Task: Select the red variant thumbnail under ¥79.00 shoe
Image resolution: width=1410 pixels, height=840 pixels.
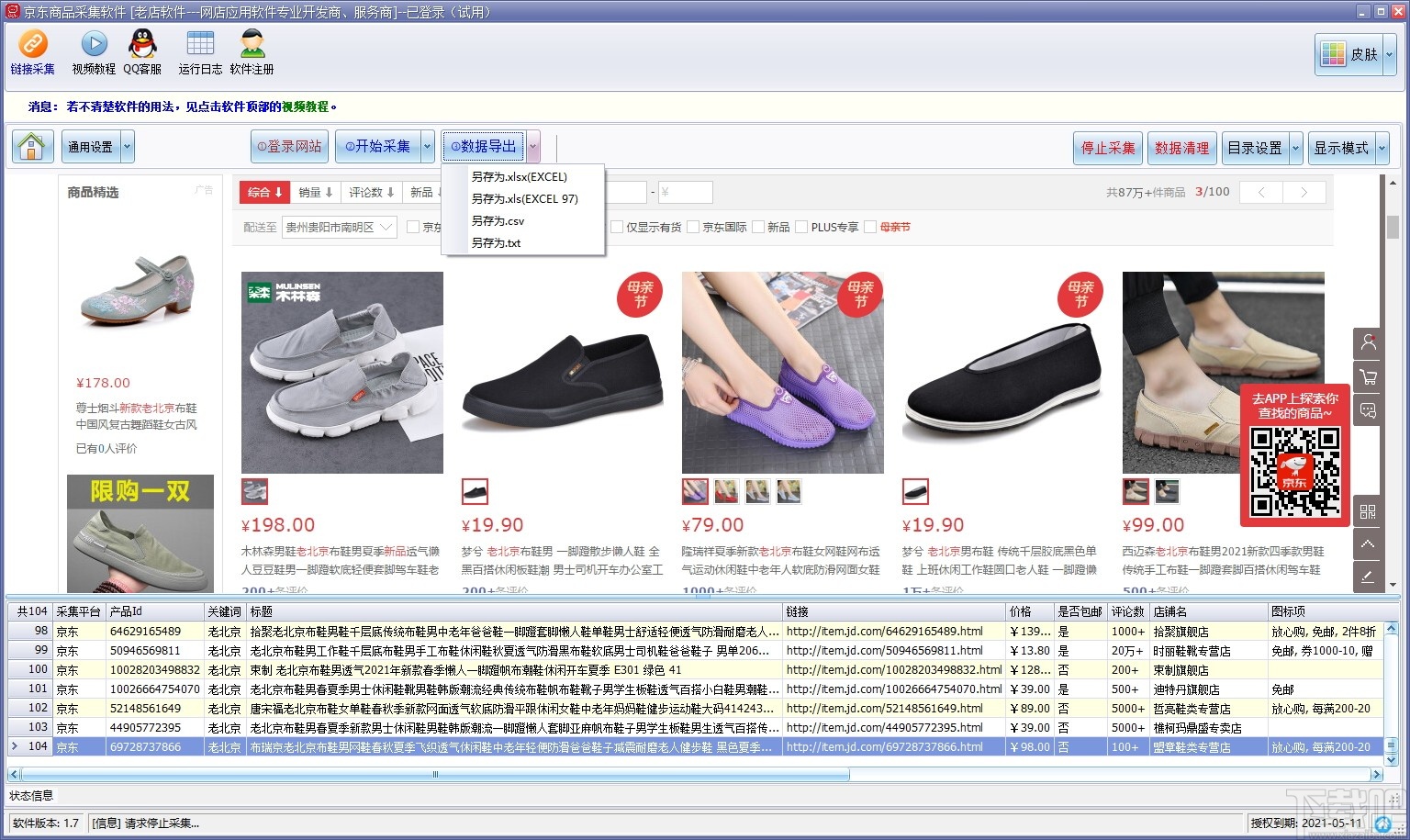Action: pos(726,492)
